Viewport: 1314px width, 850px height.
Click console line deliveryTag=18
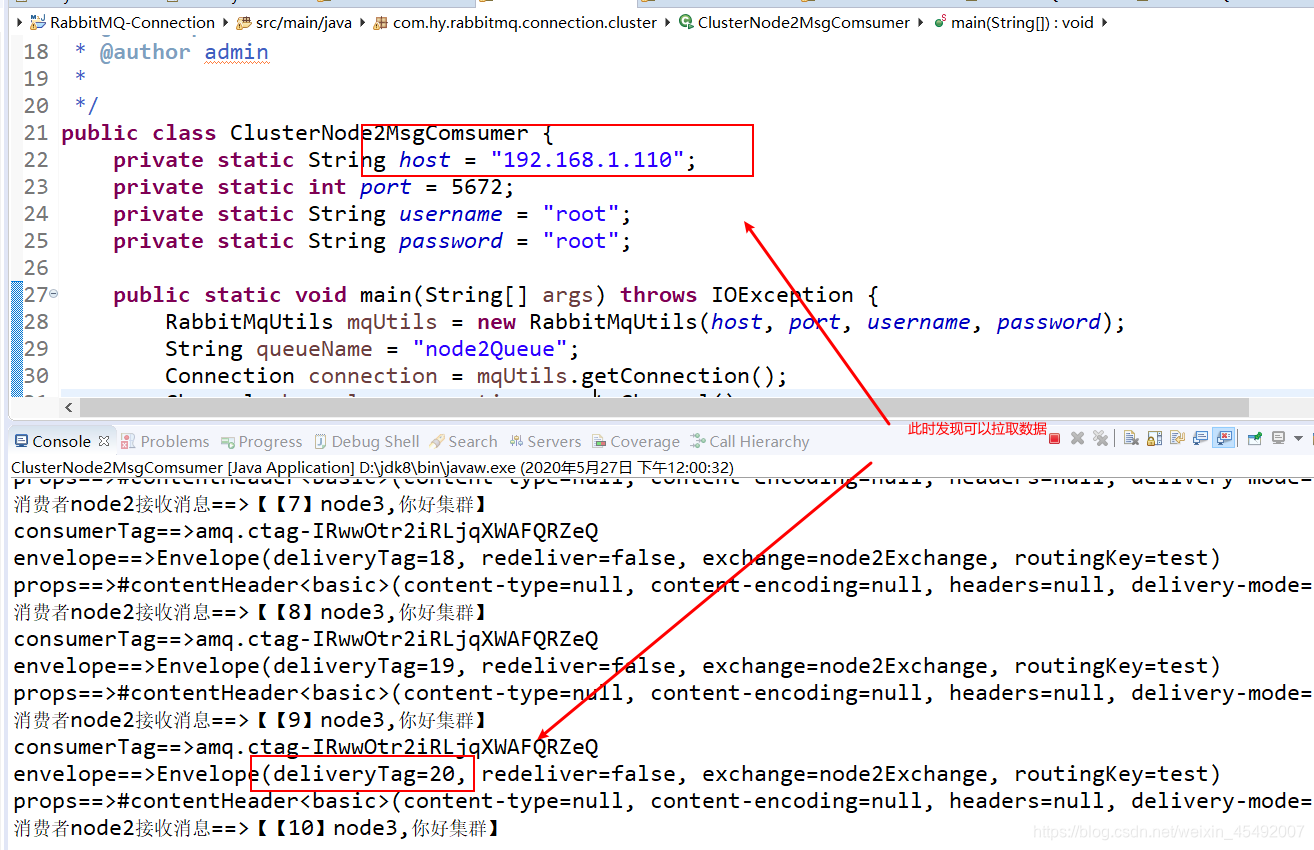point(617,558)
